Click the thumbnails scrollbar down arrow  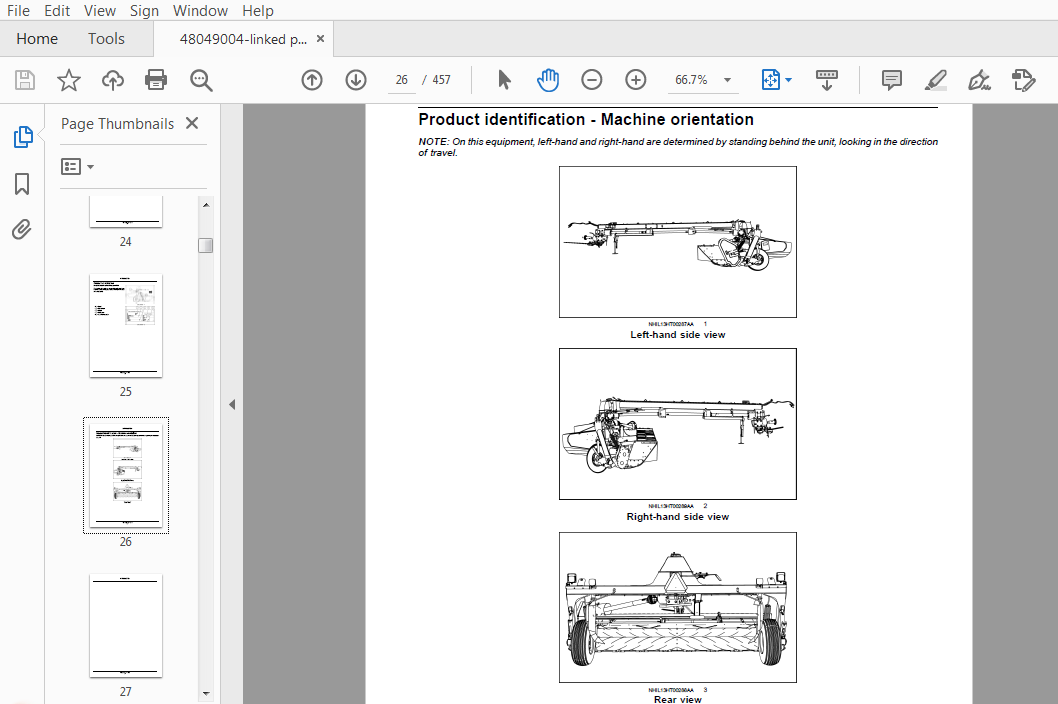206,693
